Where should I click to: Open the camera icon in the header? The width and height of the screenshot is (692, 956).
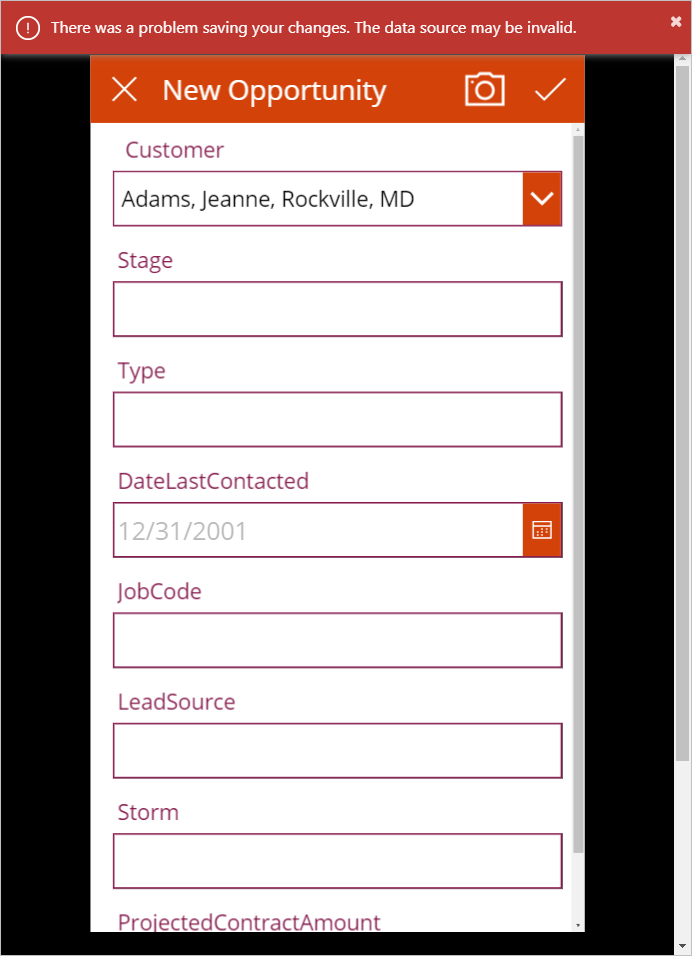(x=485, y=90)
